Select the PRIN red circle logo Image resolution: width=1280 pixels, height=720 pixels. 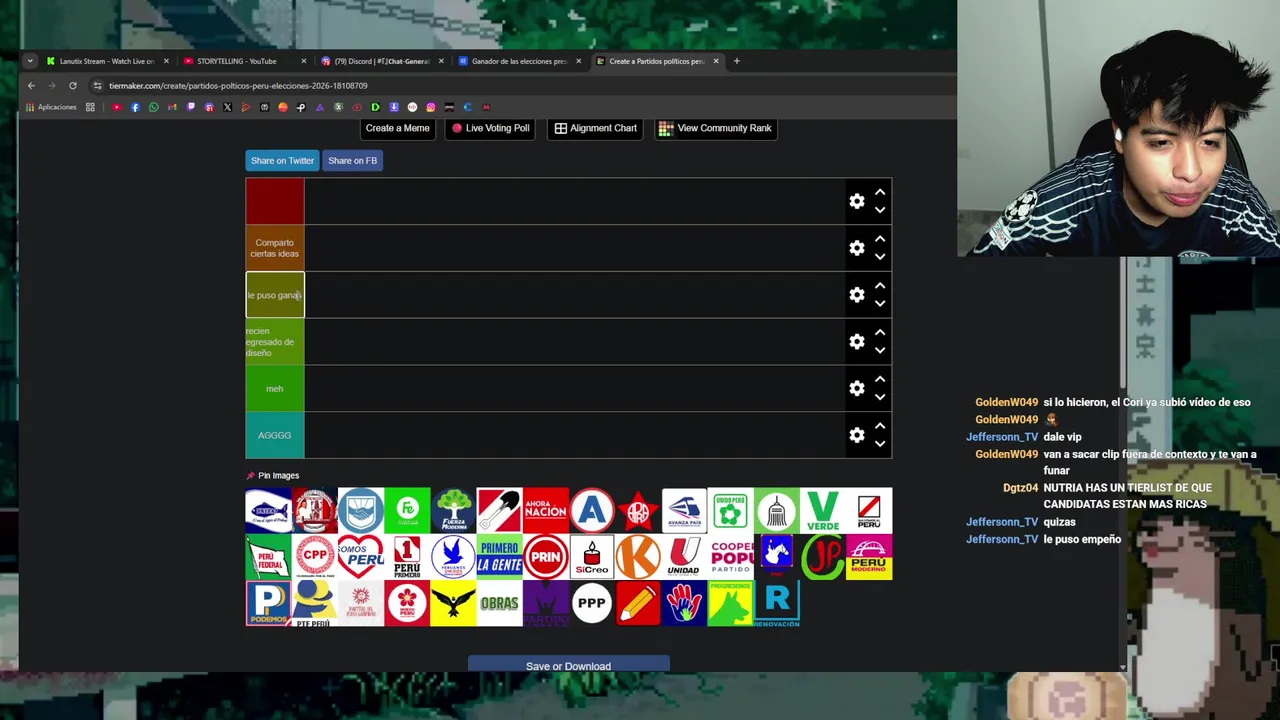tap(546, 557)
